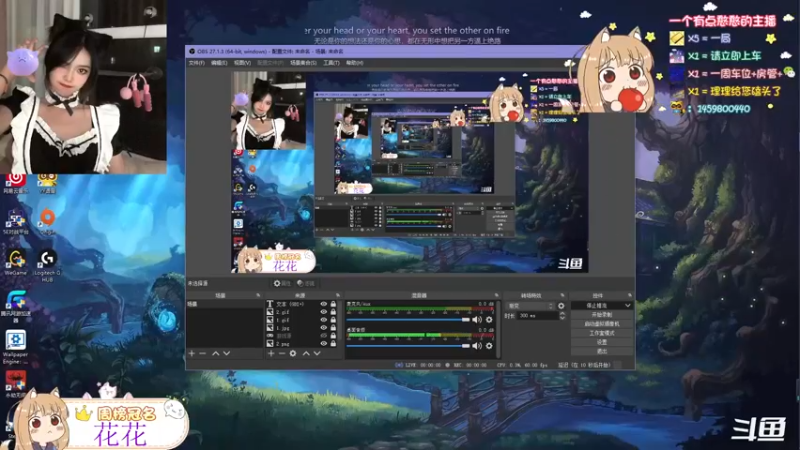Add a new scene with plus icon
This screenshot has height=450, width=800.
pyautogui.click(x=191, y=353)
